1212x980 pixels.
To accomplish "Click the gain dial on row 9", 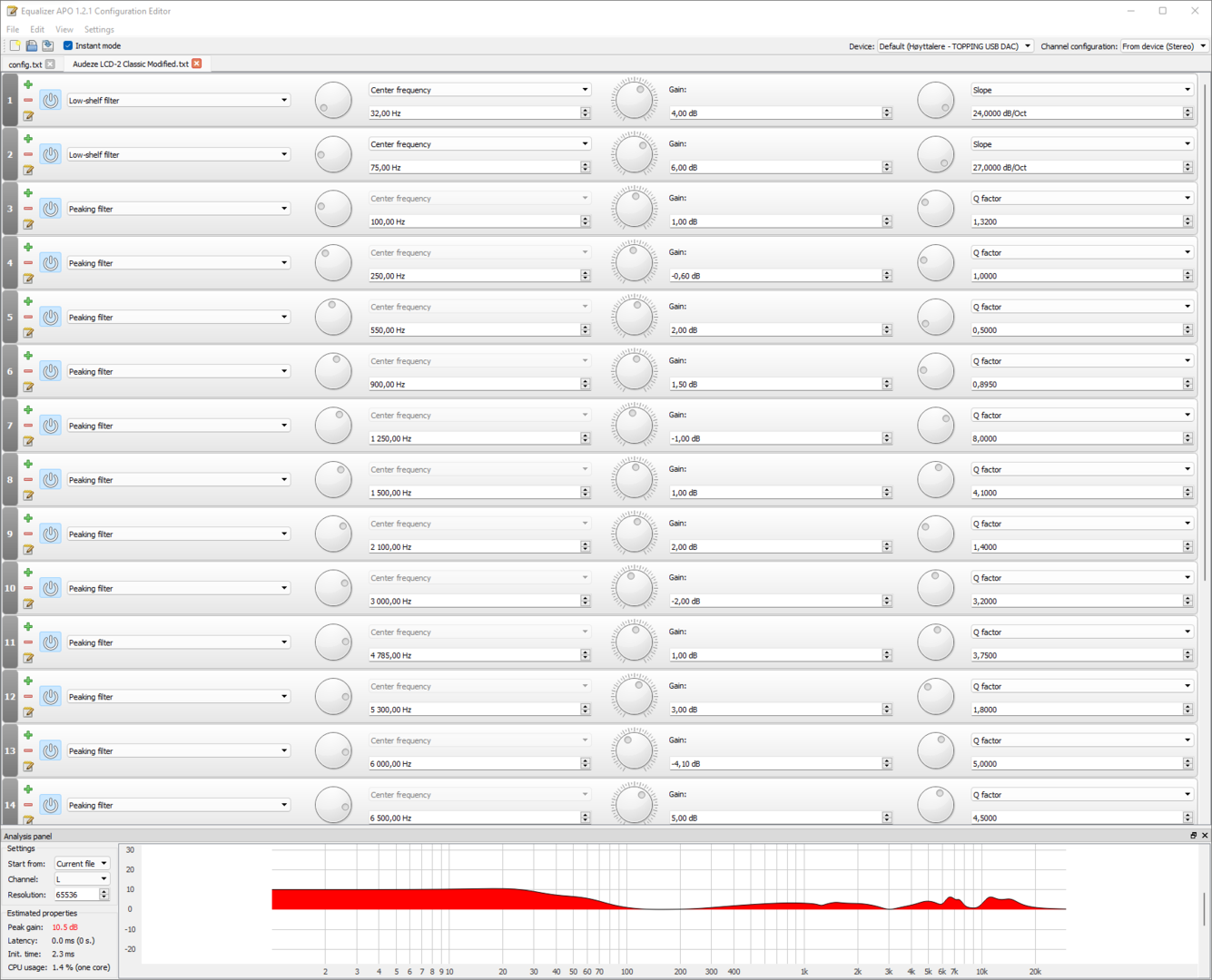I will (x=634, y=534).
